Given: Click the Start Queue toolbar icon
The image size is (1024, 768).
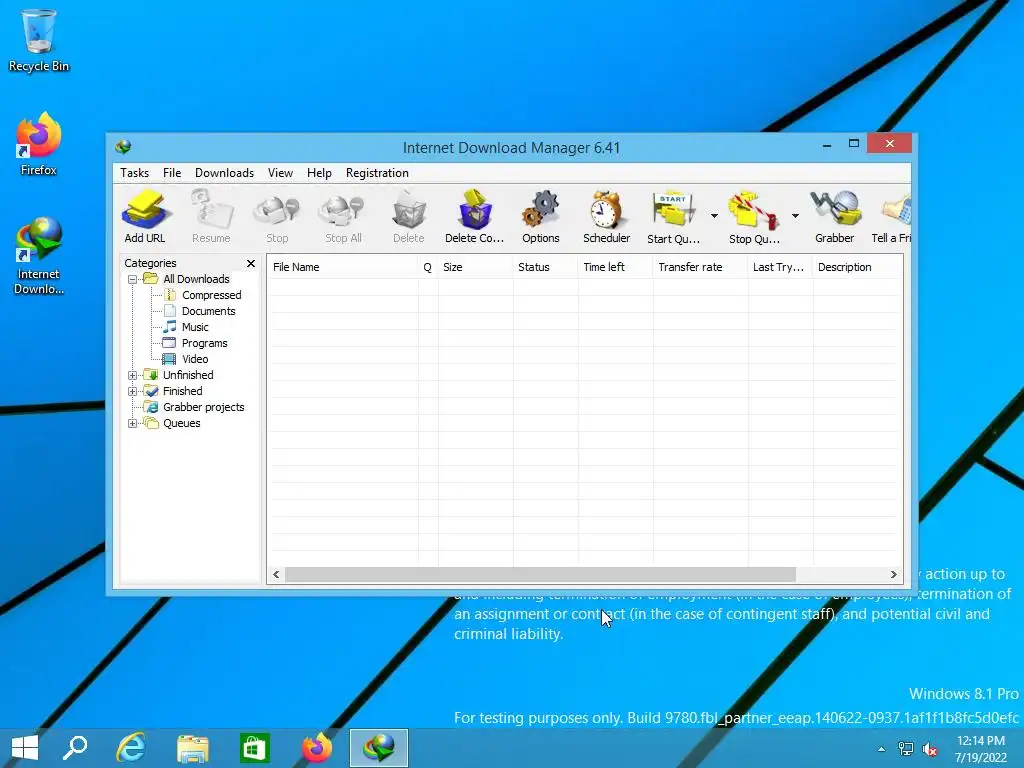Looking at the screenshot, I should click(673, 217).
